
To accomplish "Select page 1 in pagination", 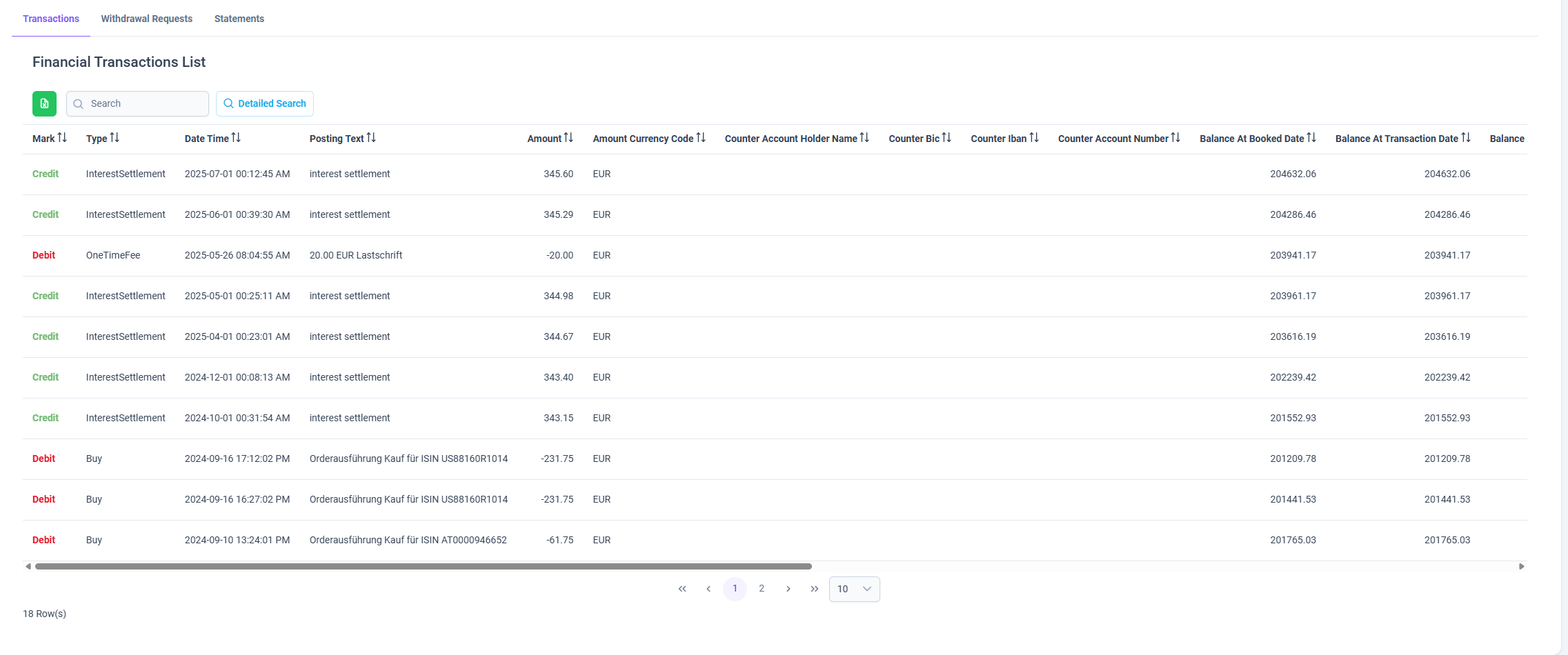I will click(735, 589).
